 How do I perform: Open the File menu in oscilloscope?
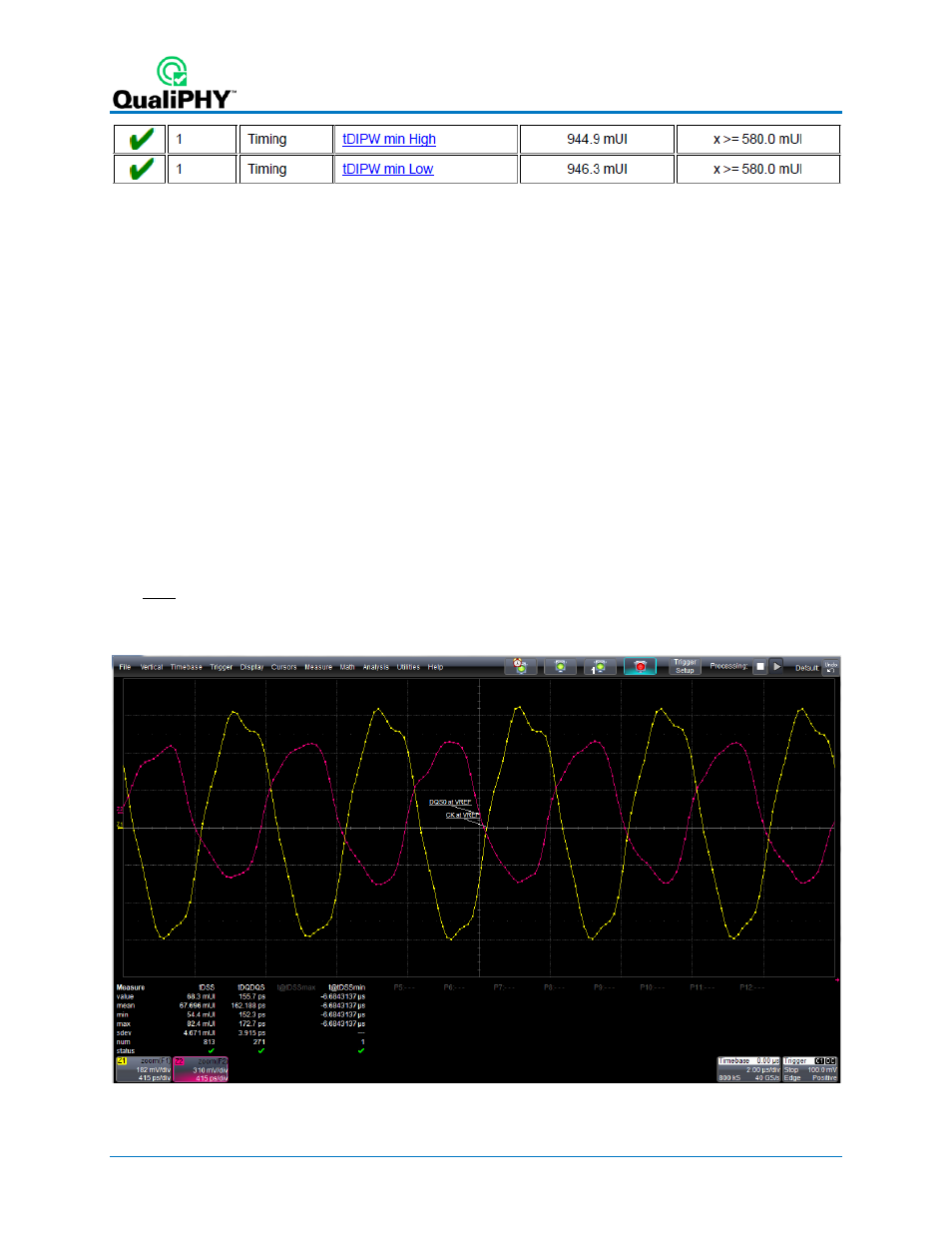pos(125,667)
